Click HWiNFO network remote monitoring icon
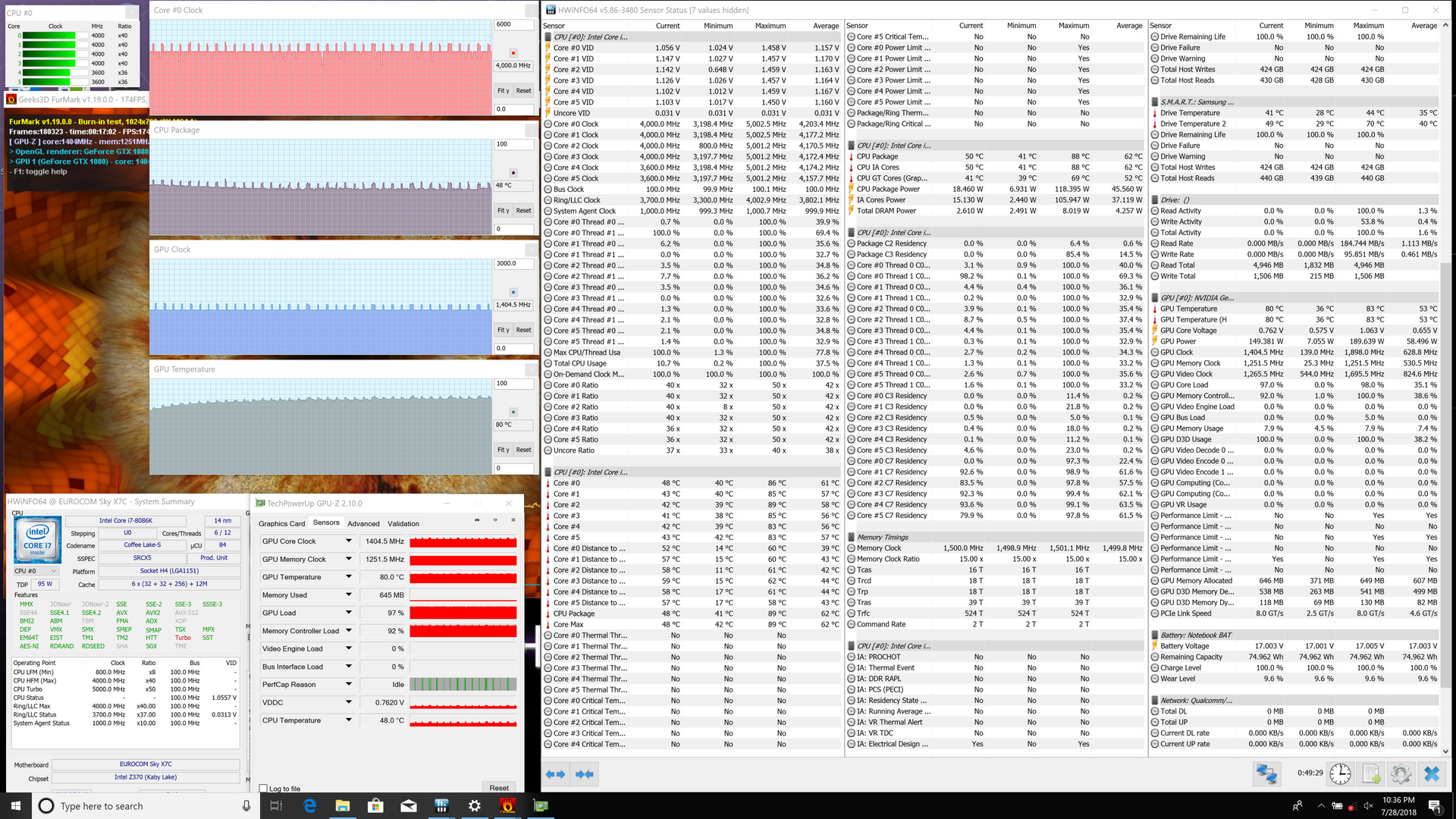The height and width of the screenshot is (819, 1456). [1266, 773]
